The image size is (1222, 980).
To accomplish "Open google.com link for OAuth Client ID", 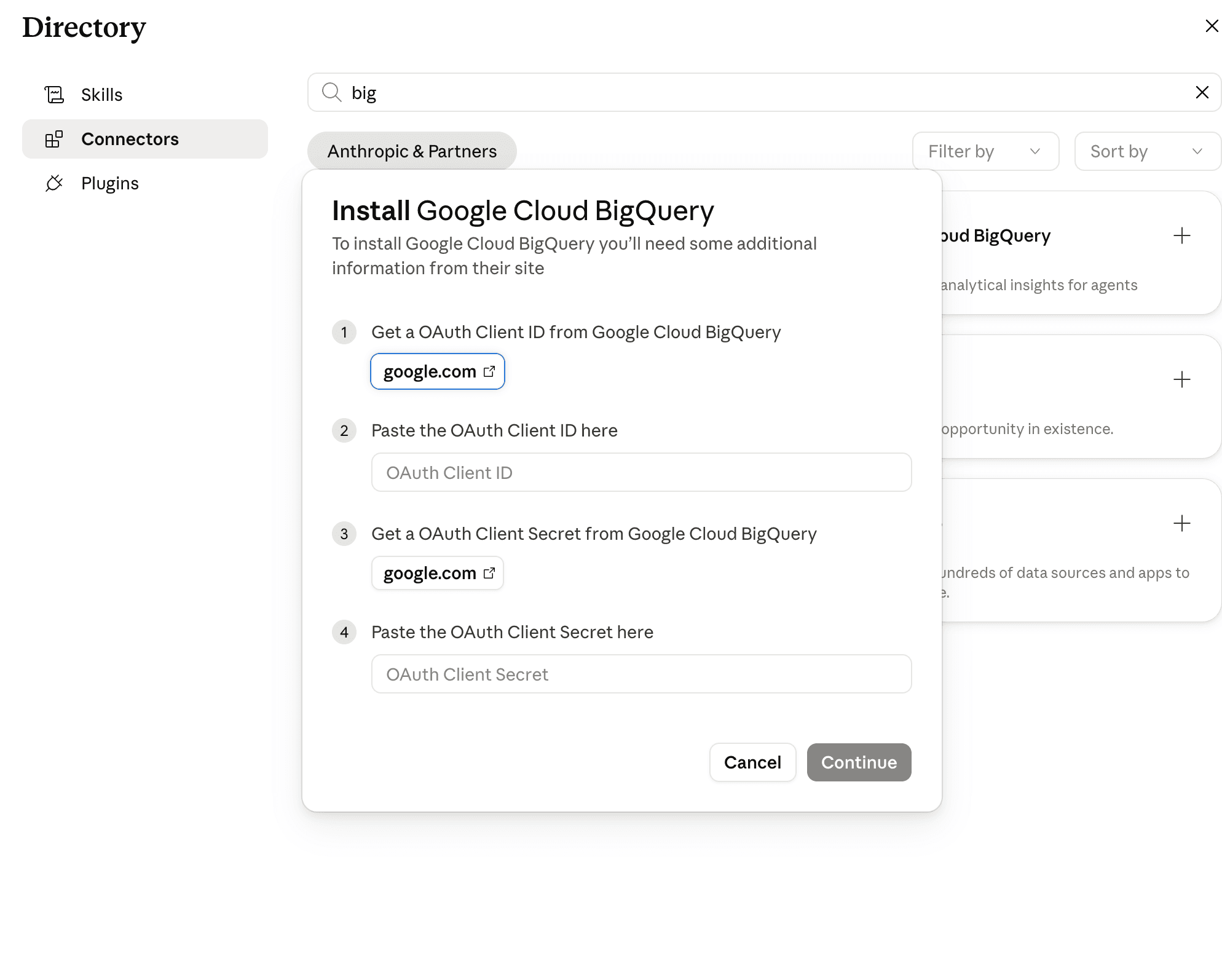I will (438, 371).
